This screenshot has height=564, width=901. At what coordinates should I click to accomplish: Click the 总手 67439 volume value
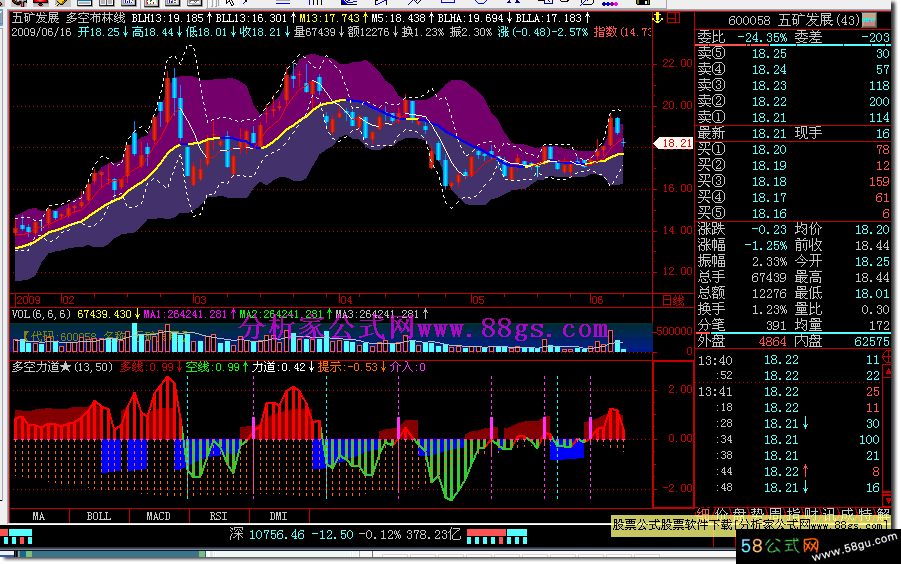point(769,277)
